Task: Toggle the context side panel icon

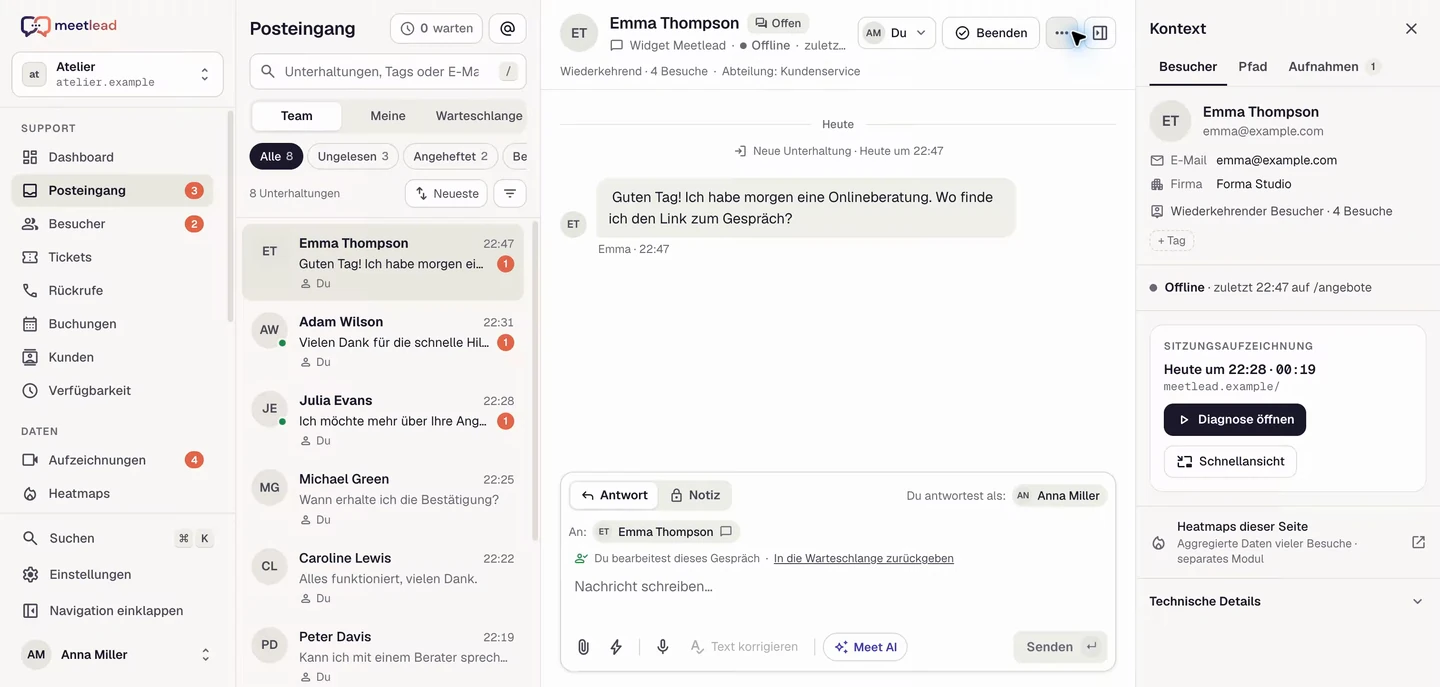Action: (1100, 33)
